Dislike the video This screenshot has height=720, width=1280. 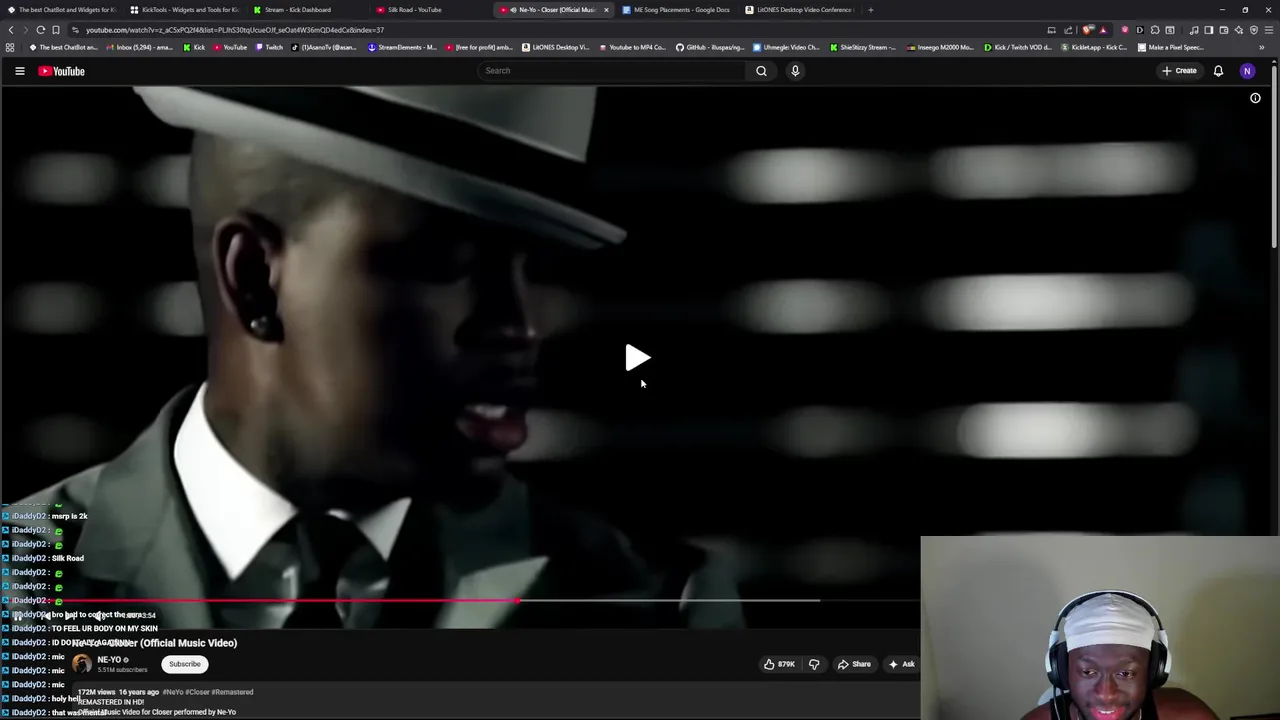point(814,664)
